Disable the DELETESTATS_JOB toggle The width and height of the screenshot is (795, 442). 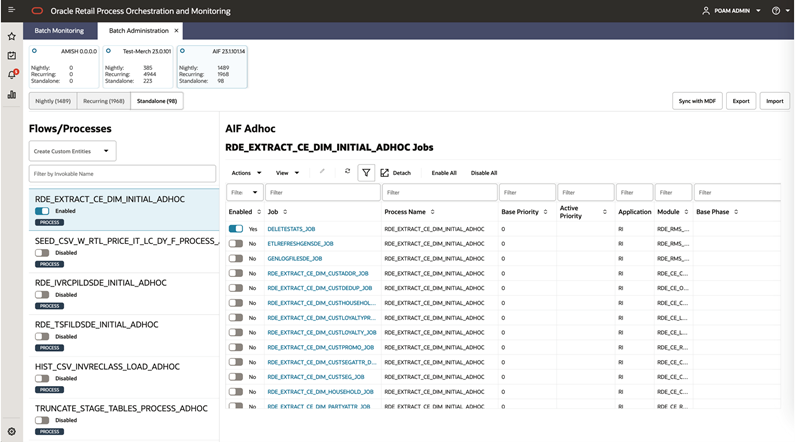[236, 229]
